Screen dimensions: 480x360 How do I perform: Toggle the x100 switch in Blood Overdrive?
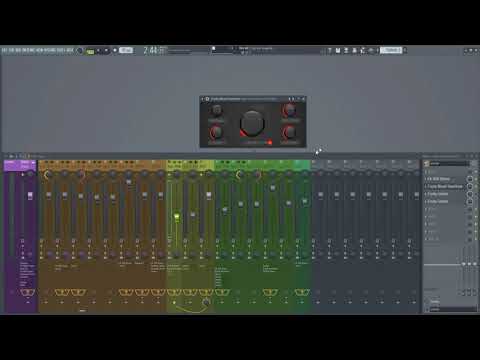coord(270,143)
